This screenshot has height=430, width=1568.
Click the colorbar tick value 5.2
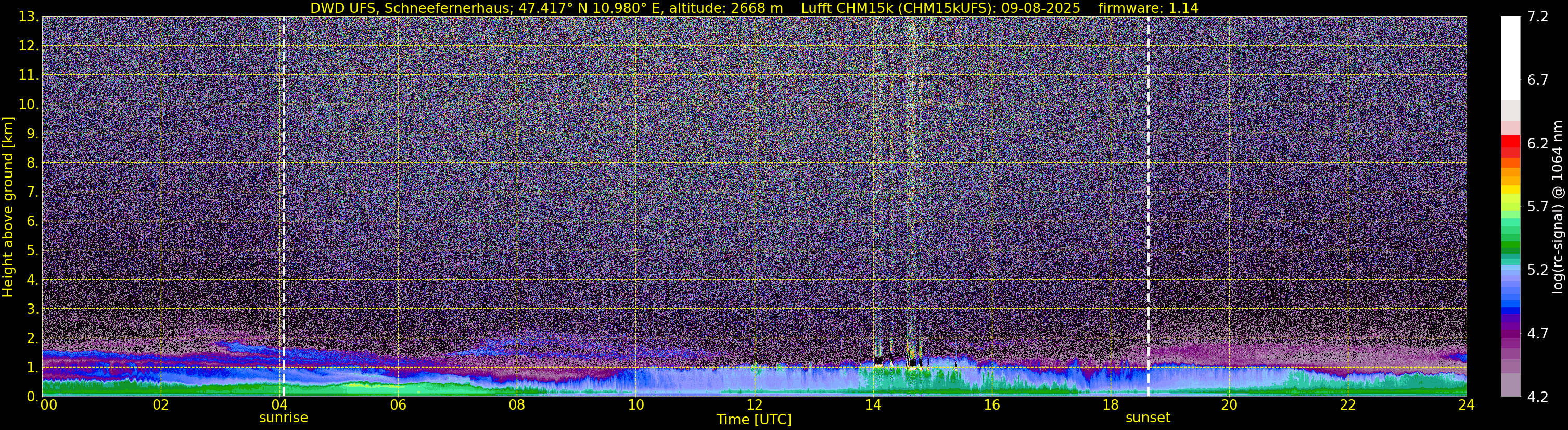tap(1538, 270)
